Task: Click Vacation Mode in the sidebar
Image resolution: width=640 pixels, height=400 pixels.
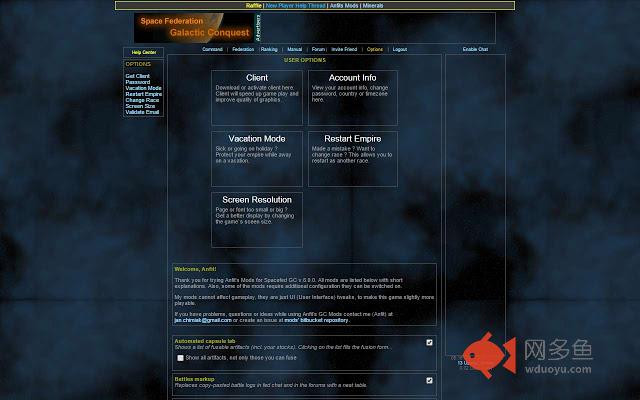Action: point(143,88)
